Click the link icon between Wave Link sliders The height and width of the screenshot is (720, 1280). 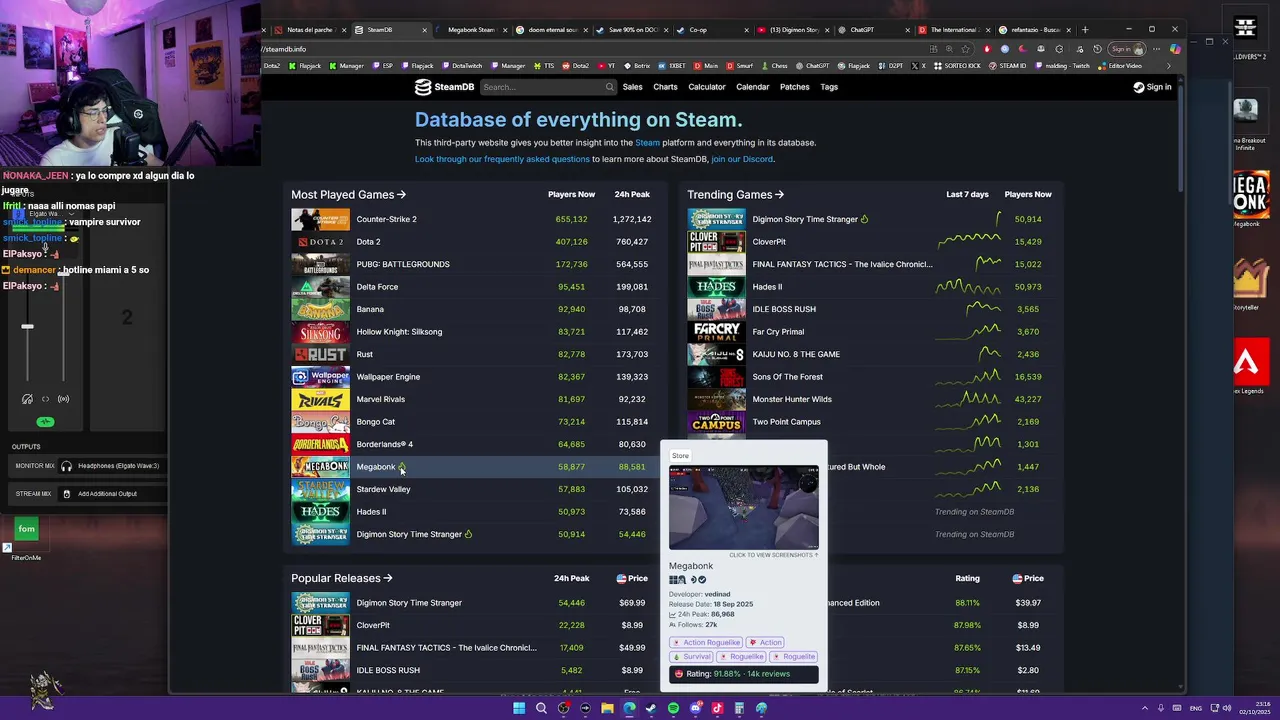[x=45, y=399]
